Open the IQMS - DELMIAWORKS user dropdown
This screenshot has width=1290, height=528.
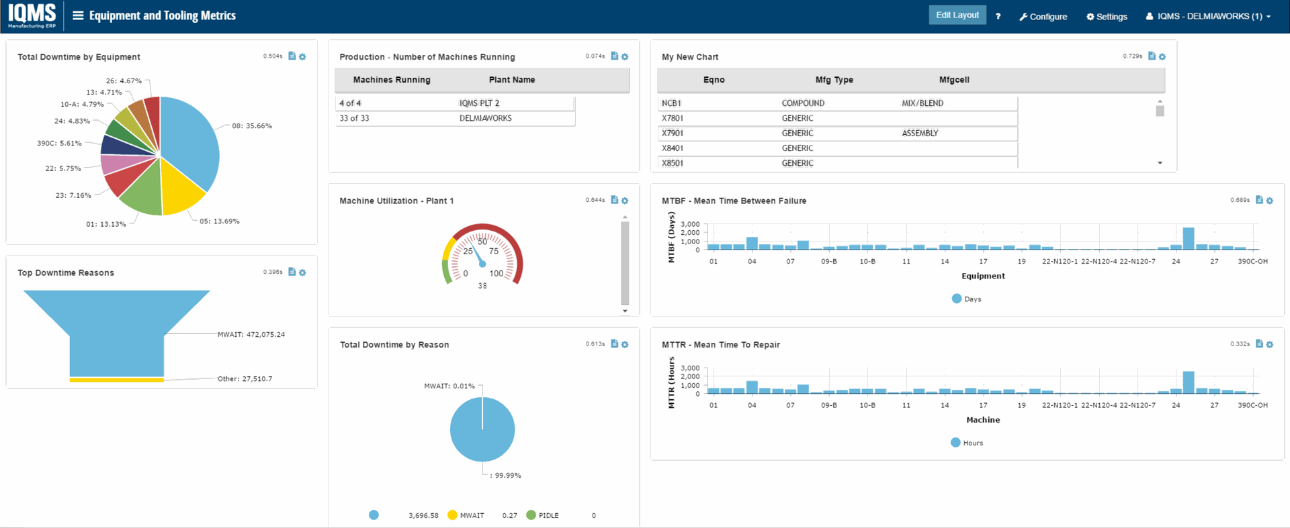1207,16
